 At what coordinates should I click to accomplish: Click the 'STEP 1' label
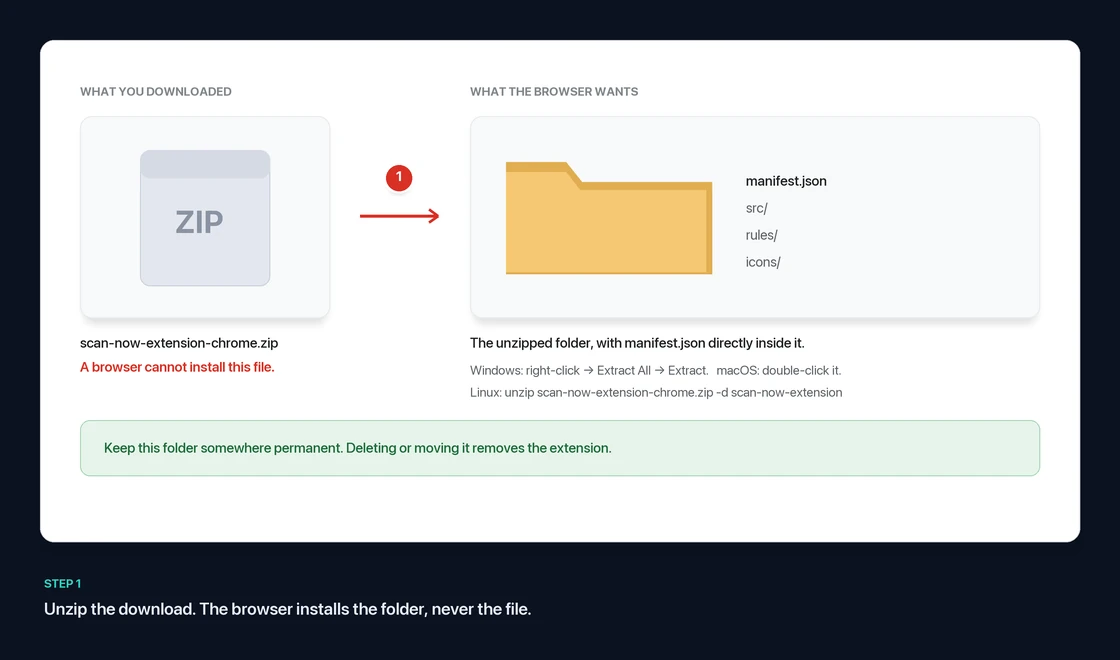tap(63, 584)
